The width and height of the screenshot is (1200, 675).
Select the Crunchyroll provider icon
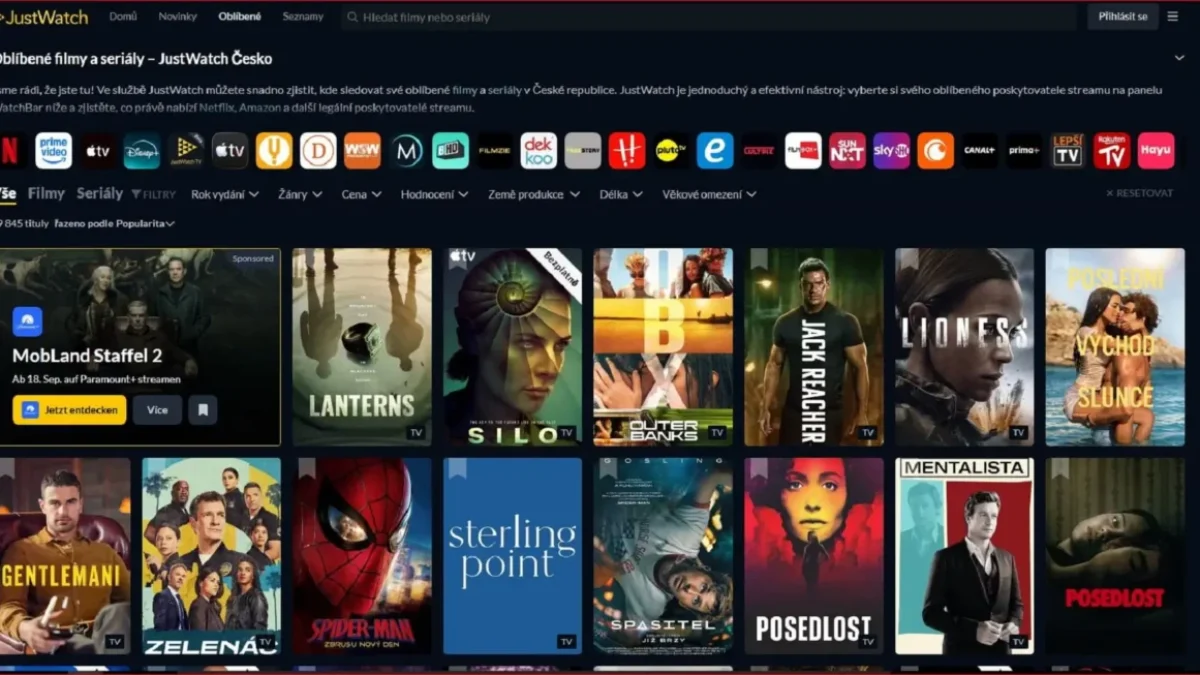[x=935, y=151]
